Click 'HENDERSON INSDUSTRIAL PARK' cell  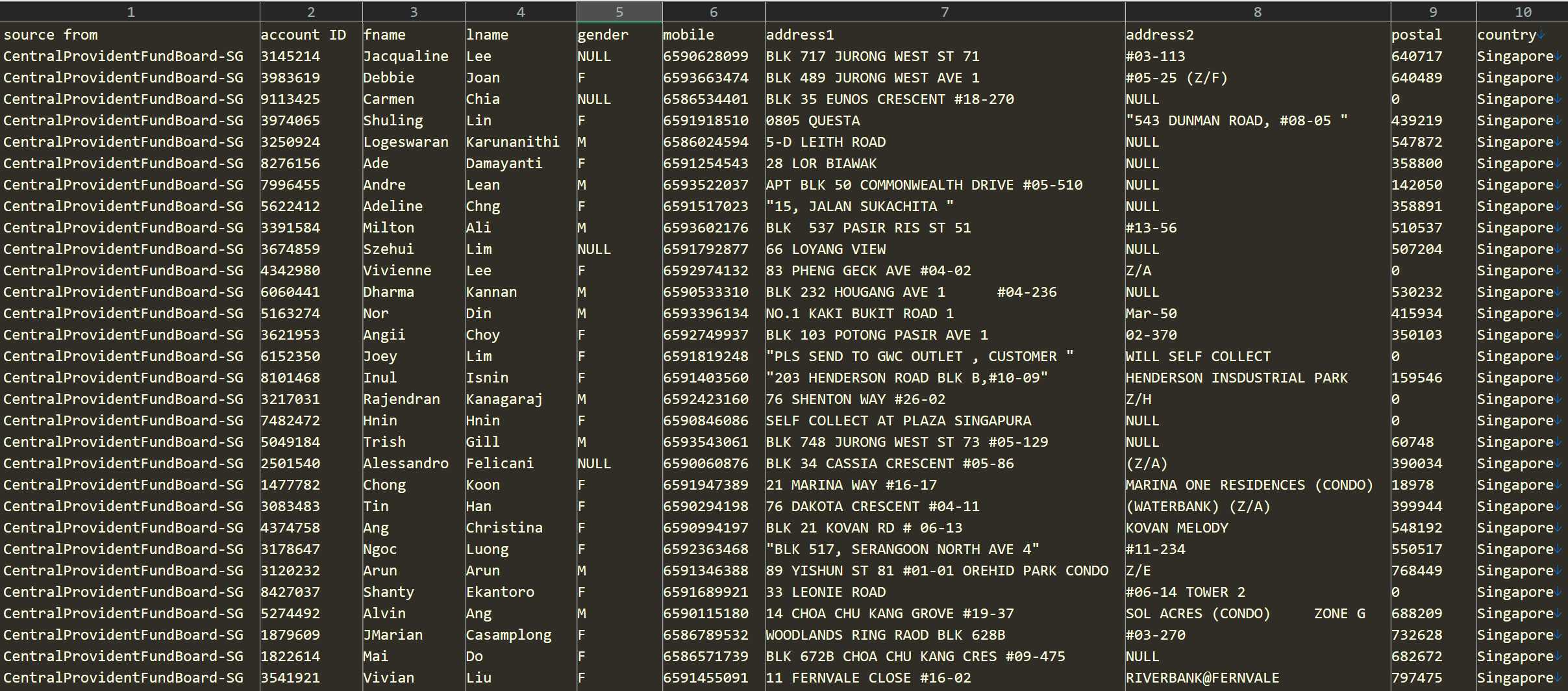[1236, 378]
